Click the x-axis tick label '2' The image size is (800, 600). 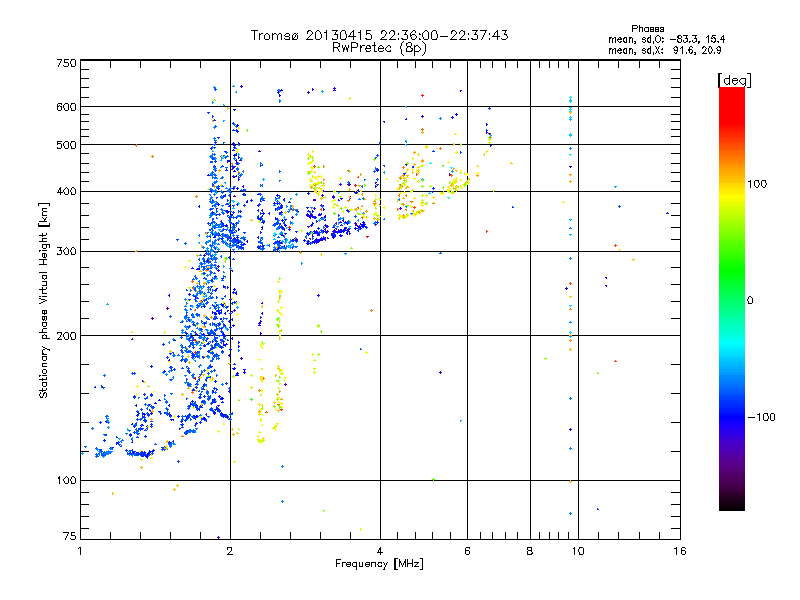230,551
